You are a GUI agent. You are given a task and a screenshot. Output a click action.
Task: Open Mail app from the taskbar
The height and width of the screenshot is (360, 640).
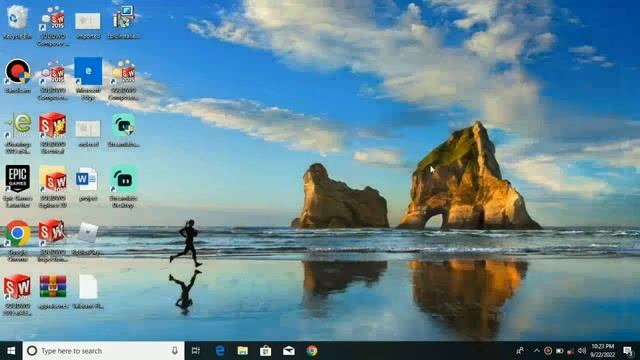(x=289, y=351)
